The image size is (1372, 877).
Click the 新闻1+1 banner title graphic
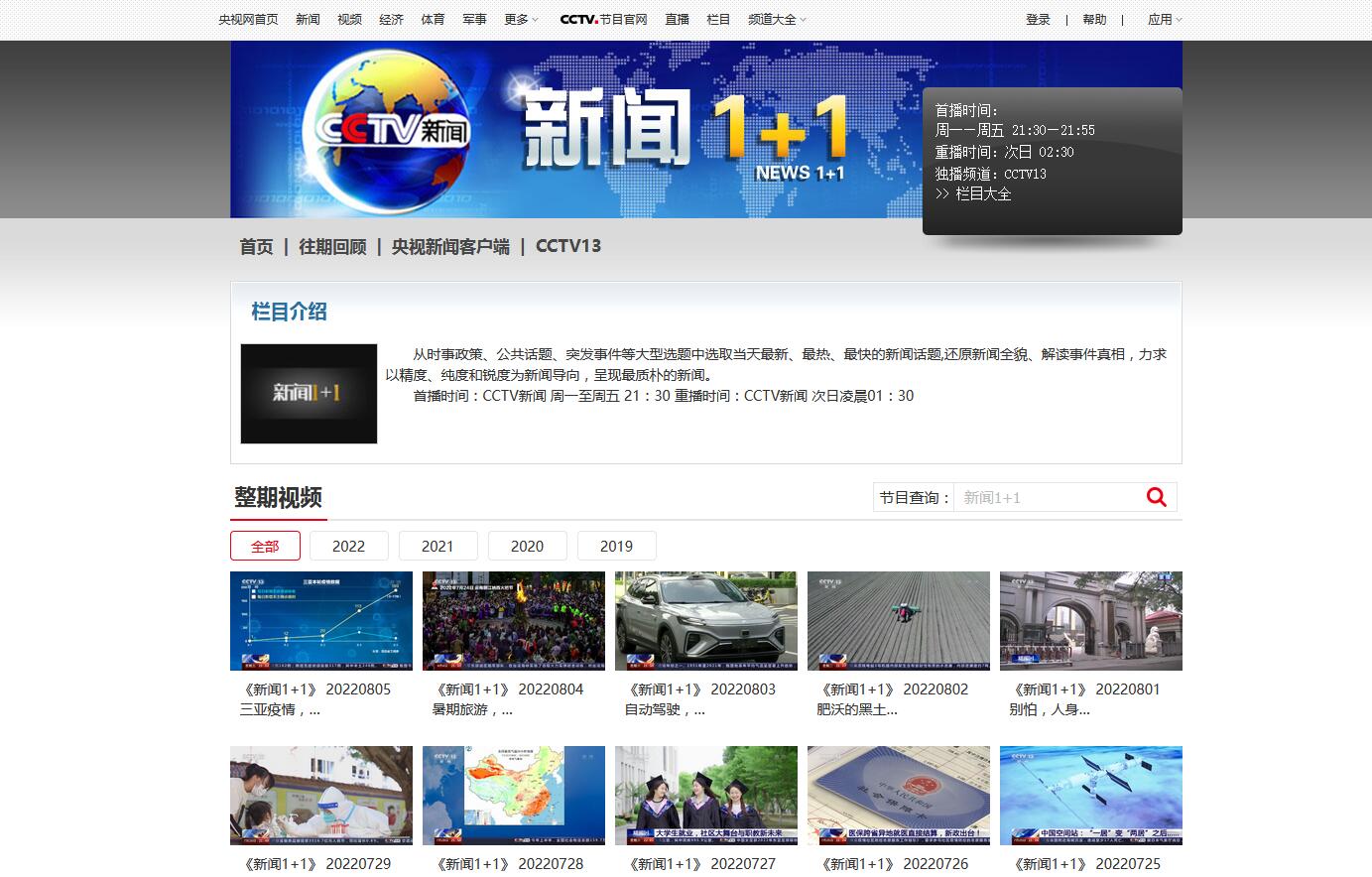point(686,135)
